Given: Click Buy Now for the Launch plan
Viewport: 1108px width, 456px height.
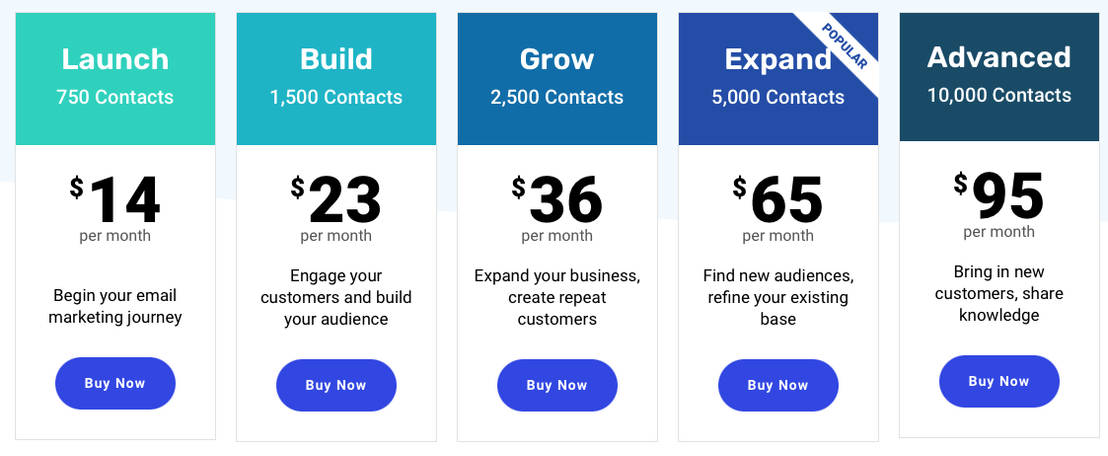Looking at the screenshot, I should [x=115, y=384].
